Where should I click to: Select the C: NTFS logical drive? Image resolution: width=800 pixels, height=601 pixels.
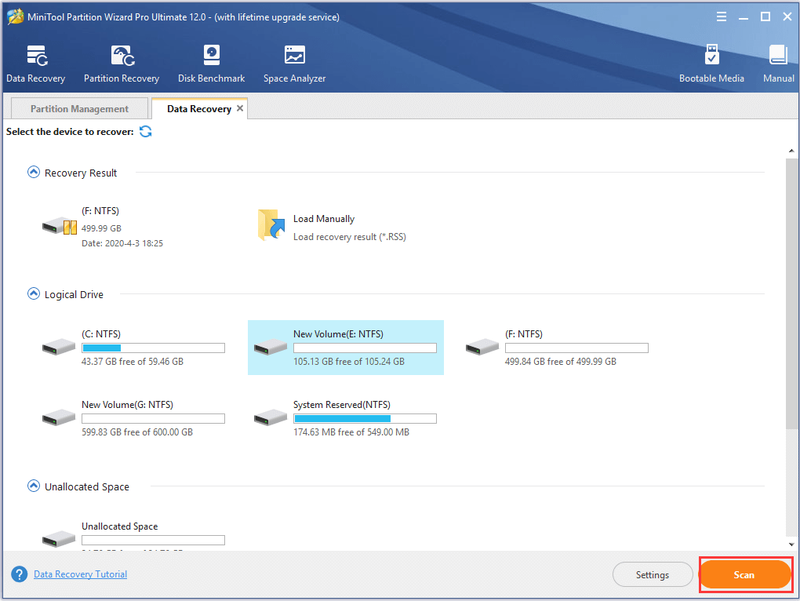(x=134, y=347)
